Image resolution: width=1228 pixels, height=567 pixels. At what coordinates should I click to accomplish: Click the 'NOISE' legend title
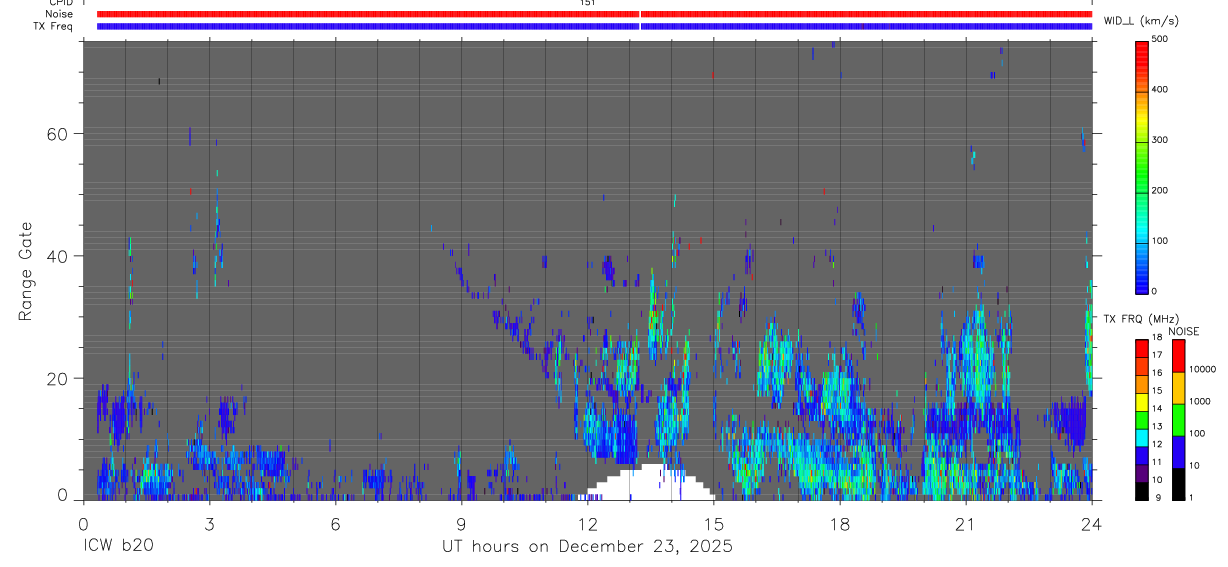(x=1184, y=331)
